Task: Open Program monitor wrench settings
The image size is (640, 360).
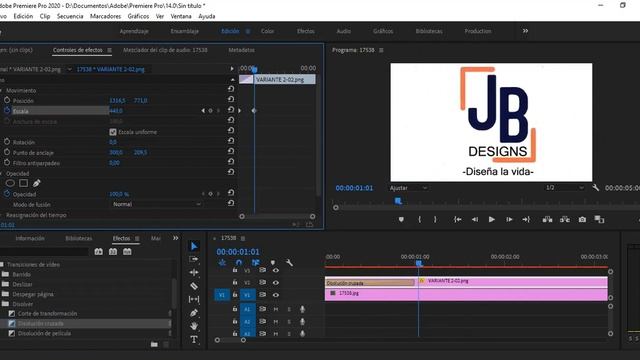Action: coord(596,188)
